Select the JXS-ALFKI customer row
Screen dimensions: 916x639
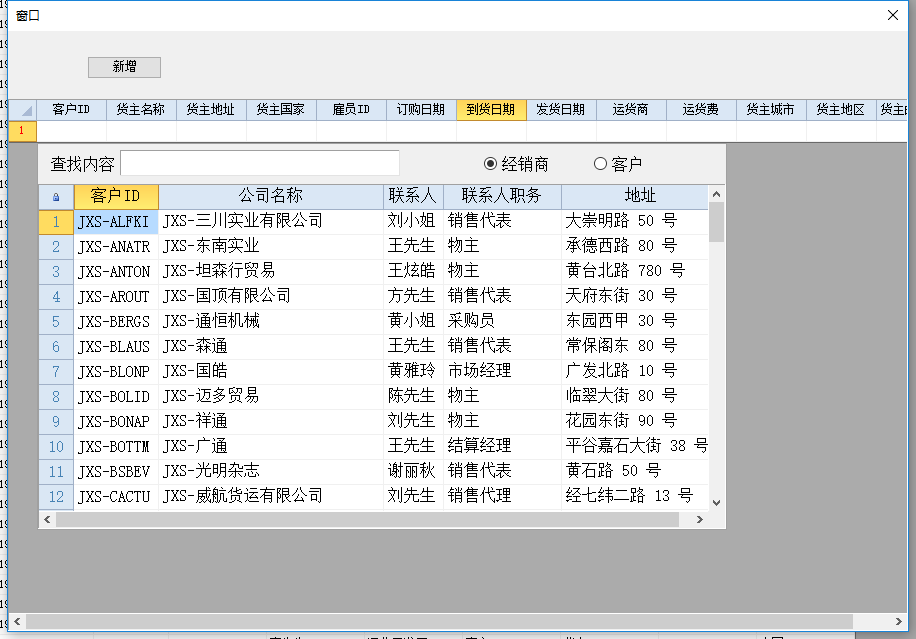(115, 221)
